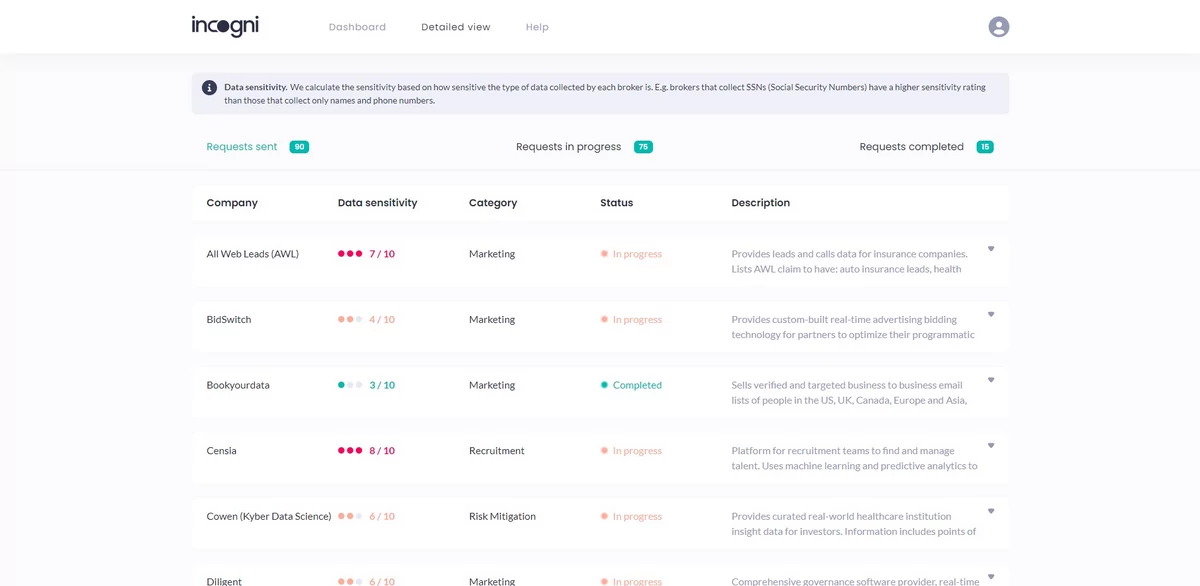Click the 7 / 10 sensitivity score
The width and height of the screenshot is (1200, 586).
(382, 254)
